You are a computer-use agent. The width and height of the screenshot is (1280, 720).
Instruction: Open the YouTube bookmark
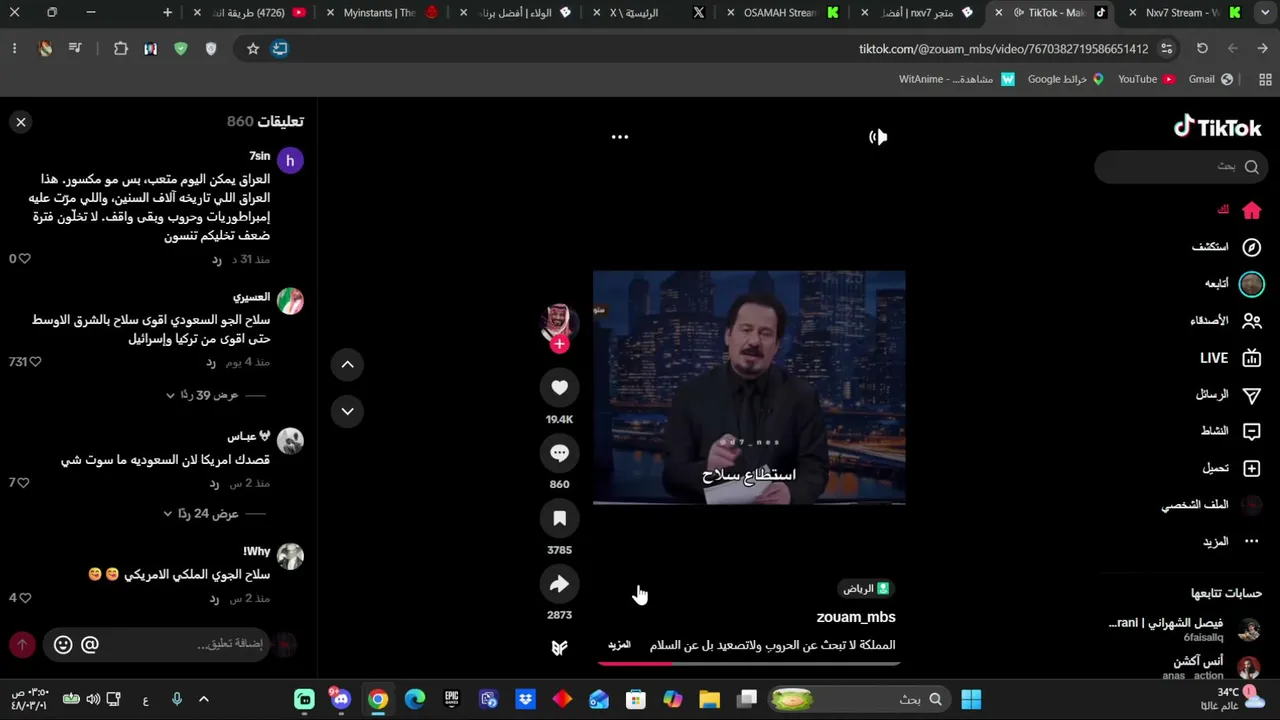(1146, 79)
